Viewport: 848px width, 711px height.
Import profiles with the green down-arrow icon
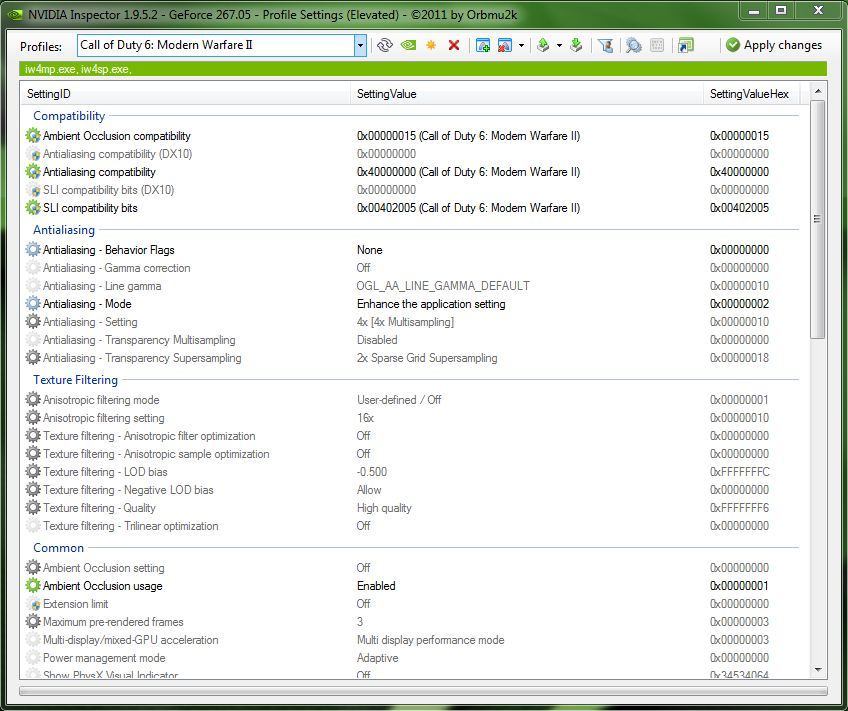click(x=576, y=45)
